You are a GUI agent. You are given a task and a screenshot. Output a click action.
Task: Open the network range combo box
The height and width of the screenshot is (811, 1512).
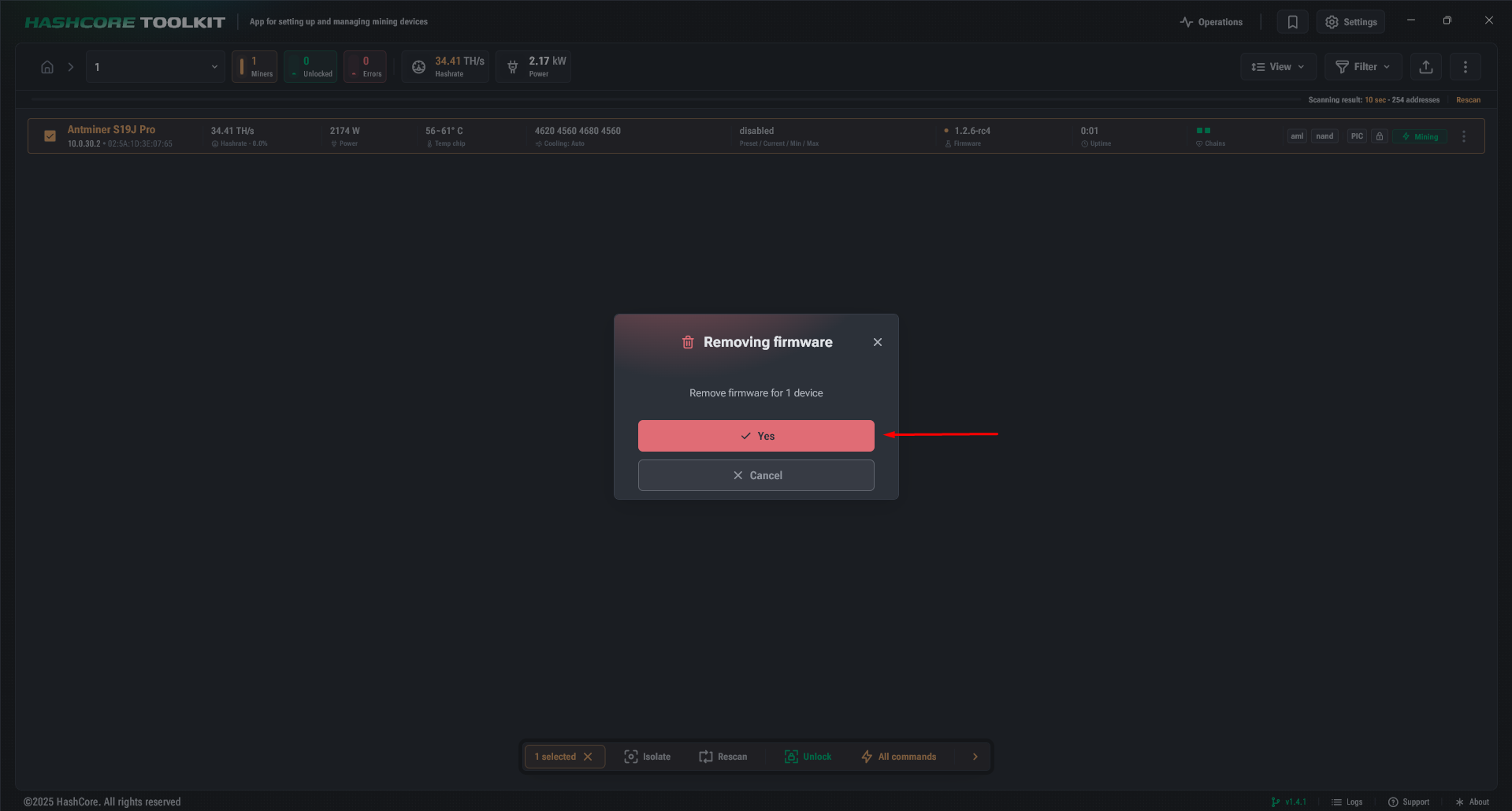coord(155,67)
